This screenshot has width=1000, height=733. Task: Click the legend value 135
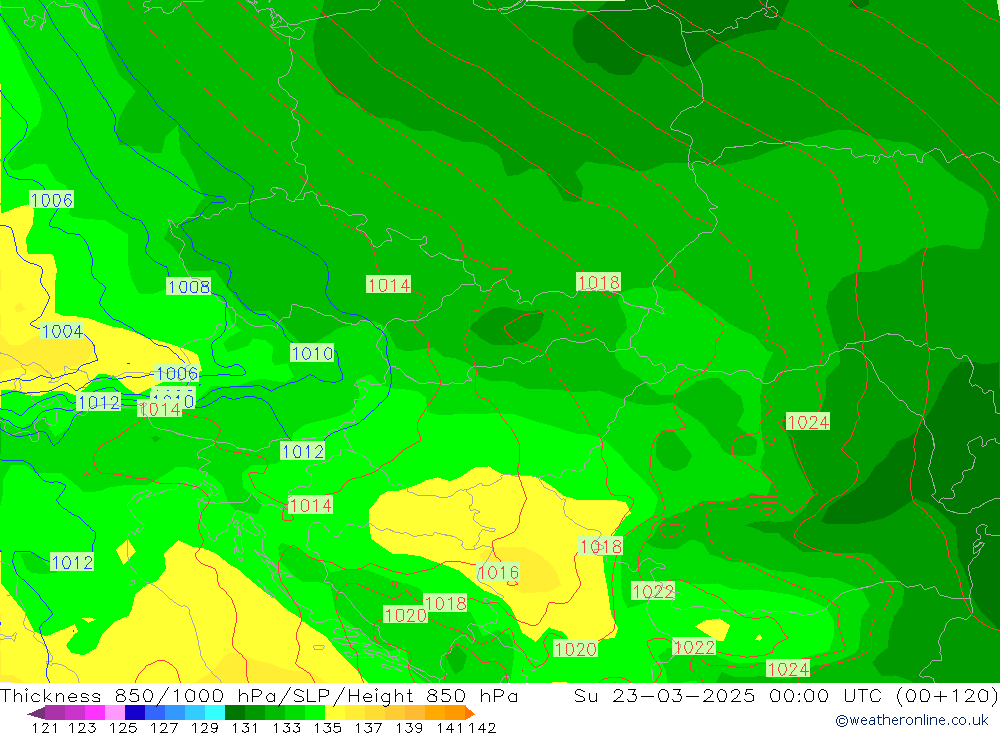327,727
